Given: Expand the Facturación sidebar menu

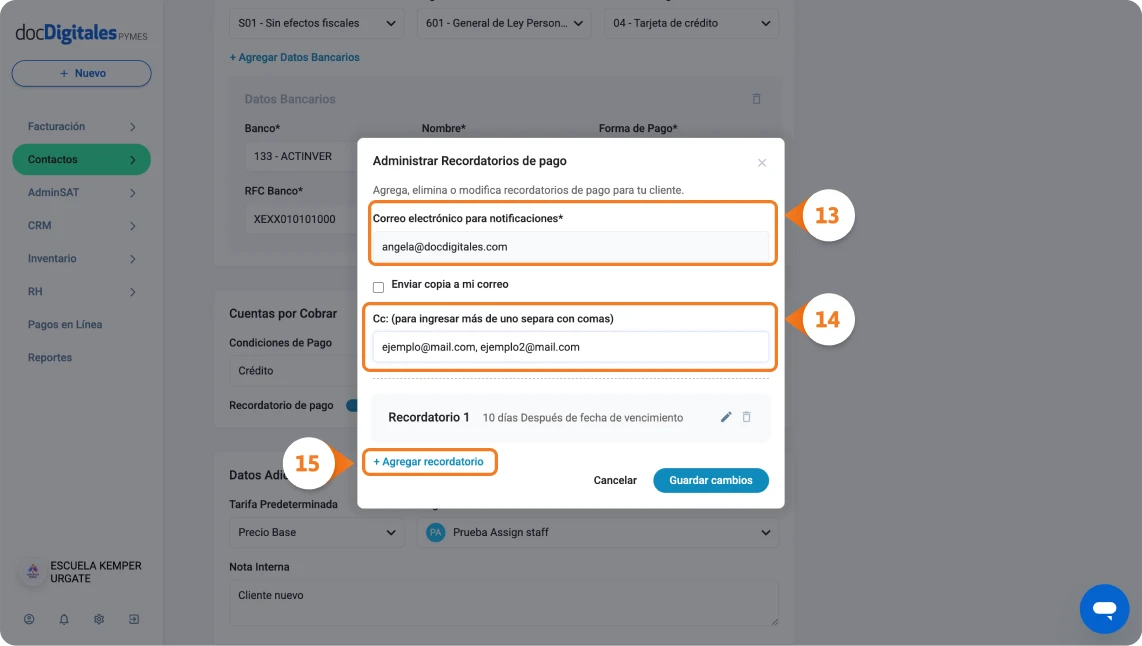Looking at the screenshot, I should point(82,127).
